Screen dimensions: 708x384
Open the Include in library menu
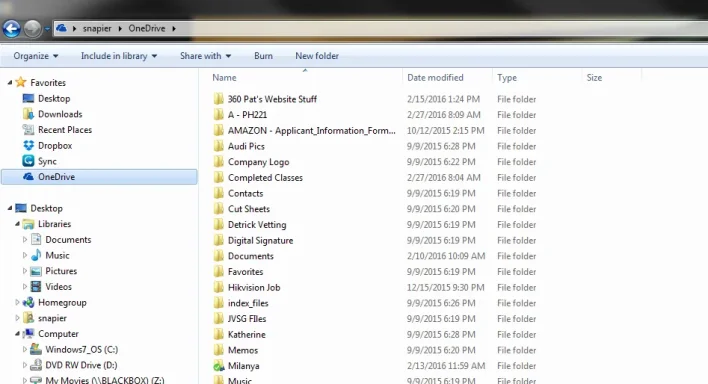(x=119, y=56)
